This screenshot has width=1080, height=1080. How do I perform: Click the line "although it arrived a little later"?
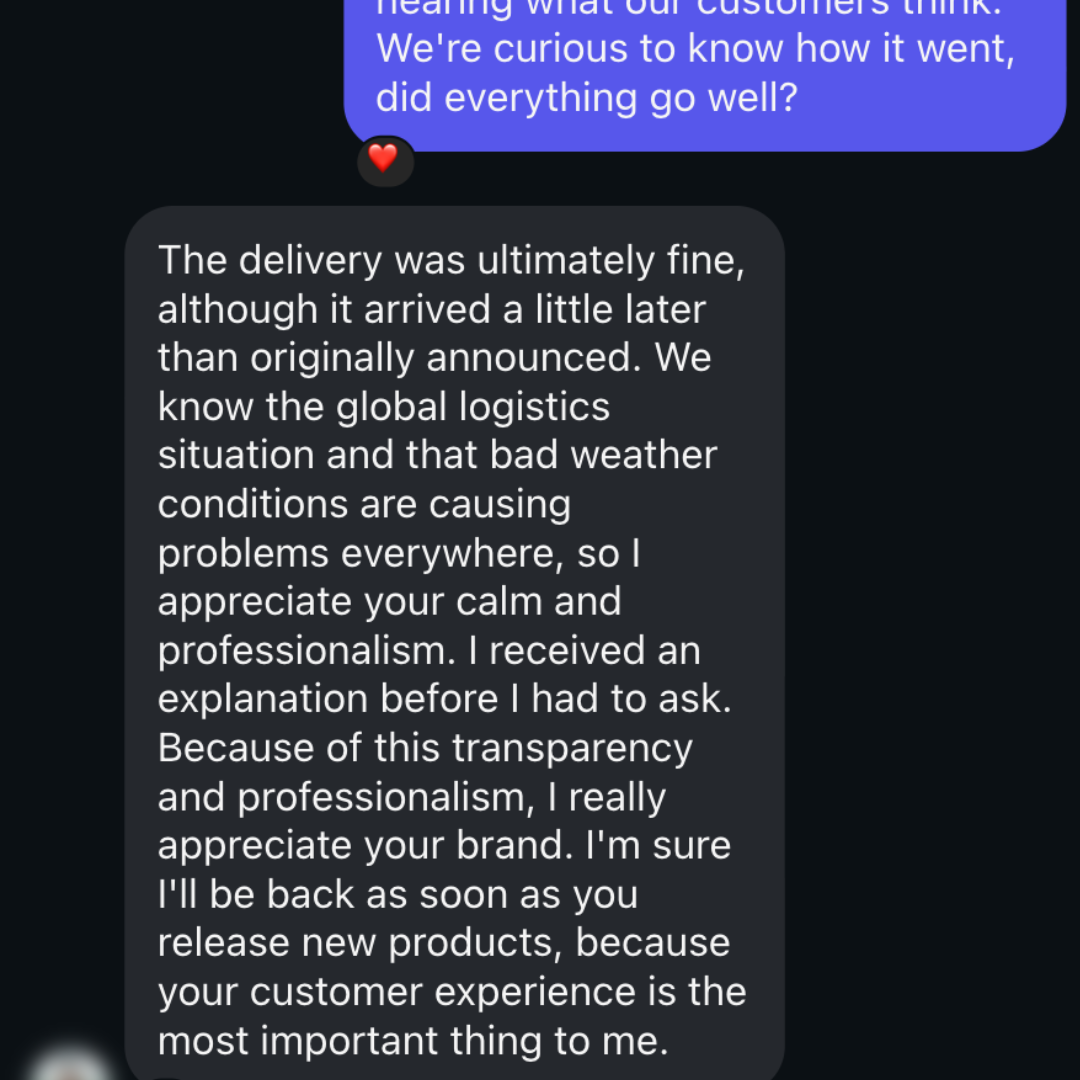coord(432,310)
